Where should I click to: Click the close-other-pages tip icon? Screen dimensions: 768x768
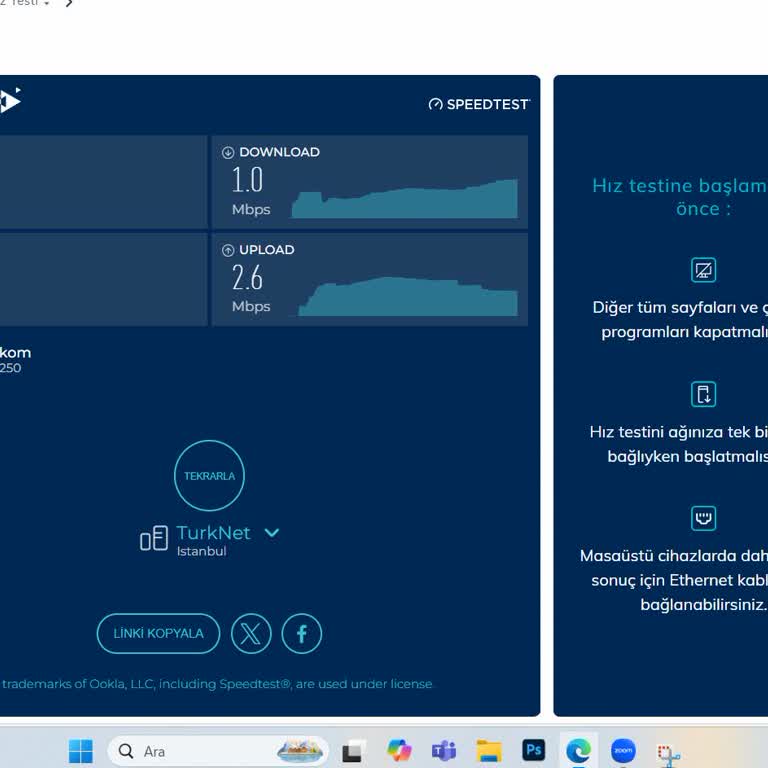[x=704, y=270]
